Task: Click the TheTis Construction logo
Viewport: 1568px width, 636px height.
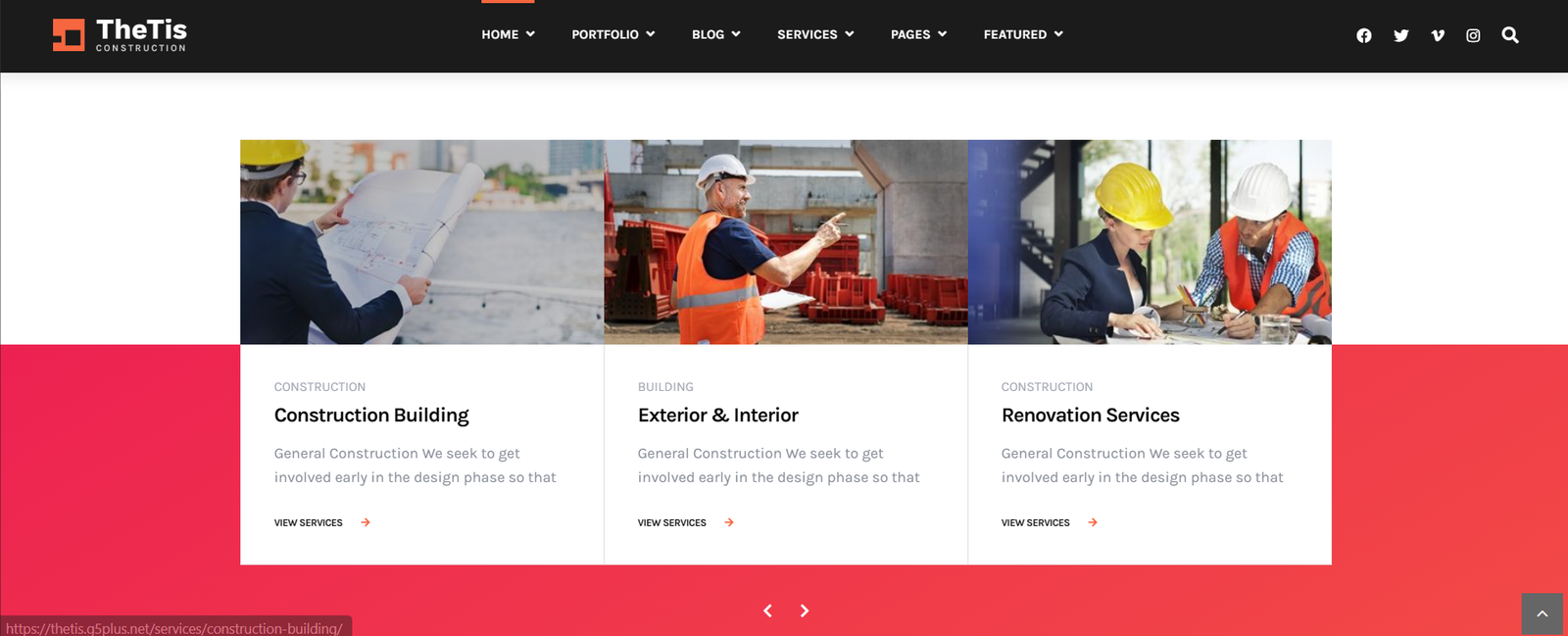Action: (x=120, y=35)
